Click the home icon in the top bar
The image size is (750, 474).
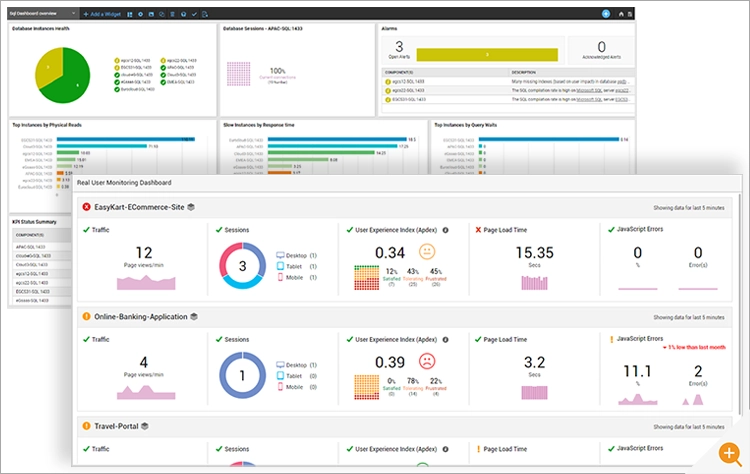pos(621,14)
